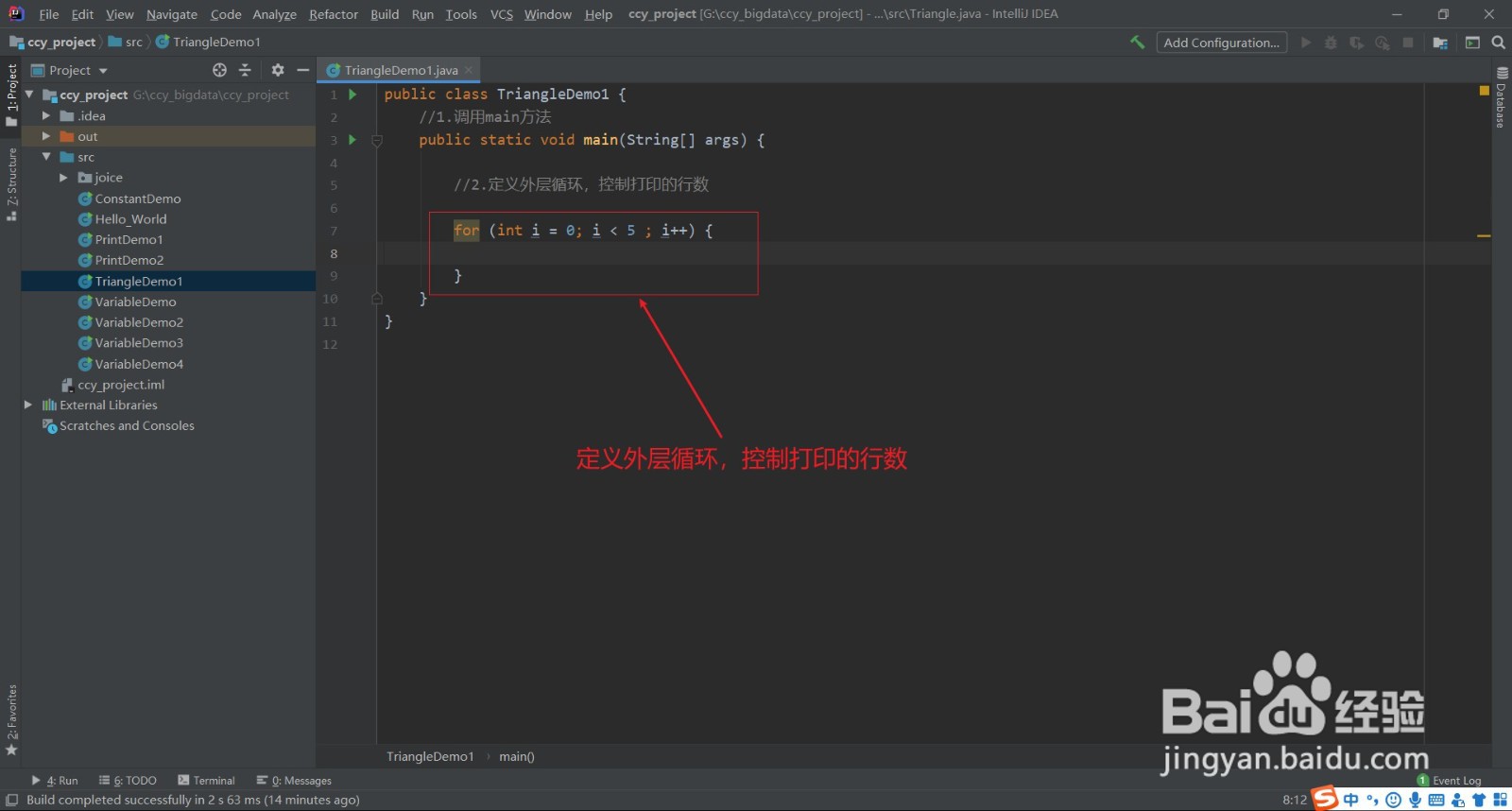This screenshot has height=811, width=1512.
Task: Collapse the ccy_project root node
Action: [x=29, y=95]
